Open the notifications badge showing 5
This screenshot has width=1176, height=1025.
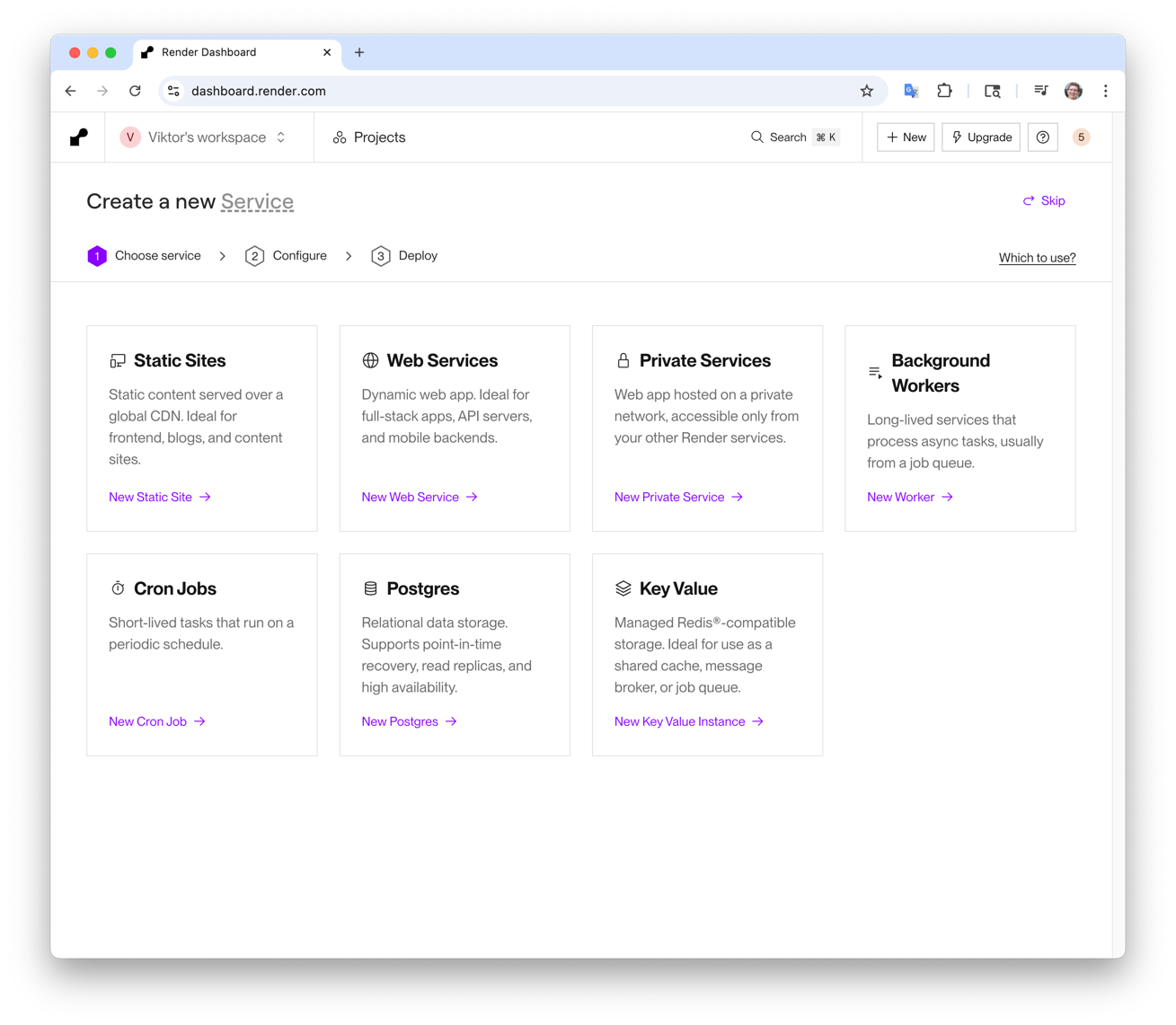point(1081,137)
